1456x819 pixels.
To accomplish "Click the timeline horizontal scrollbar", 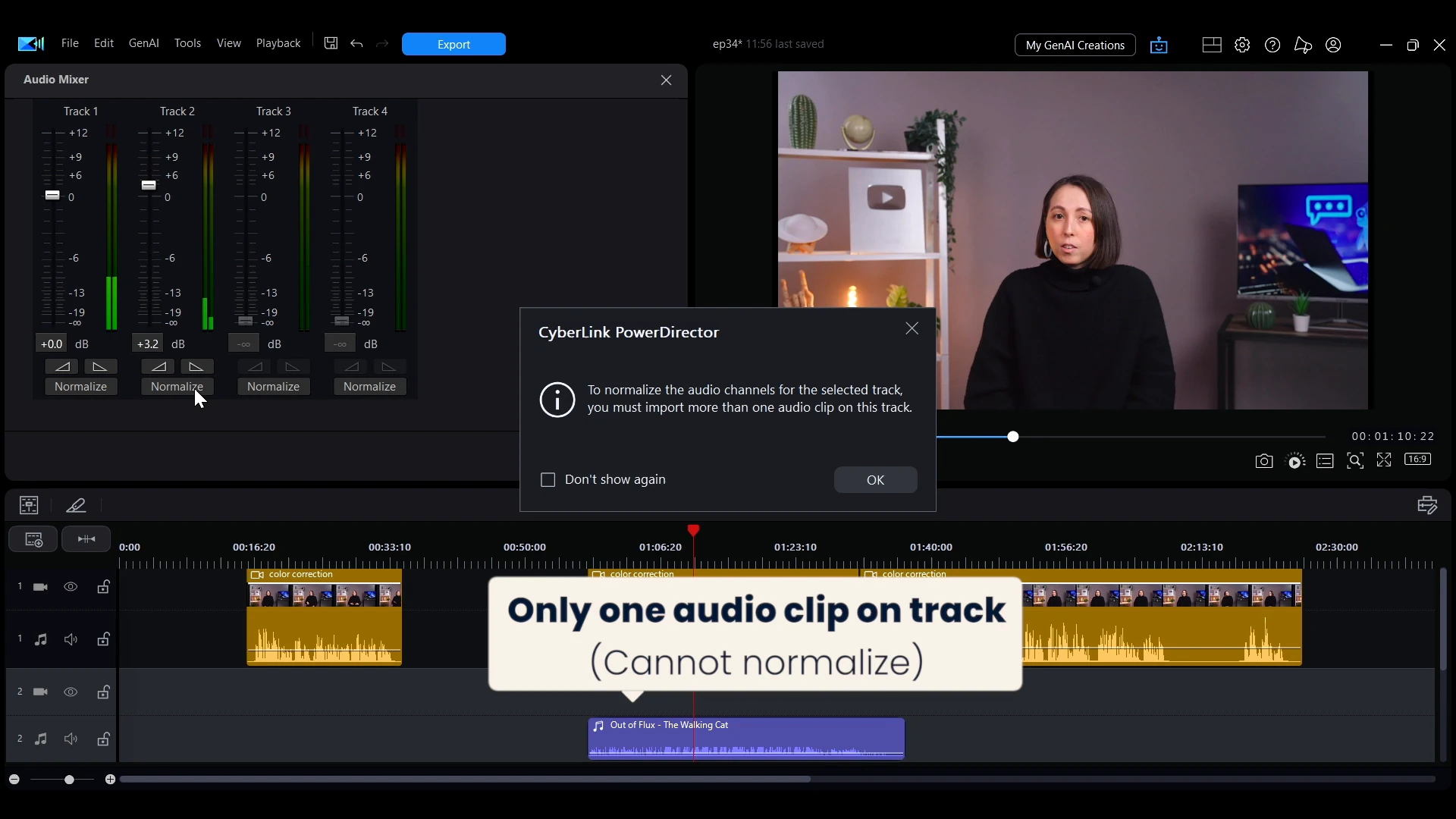I will click(466, 780).
